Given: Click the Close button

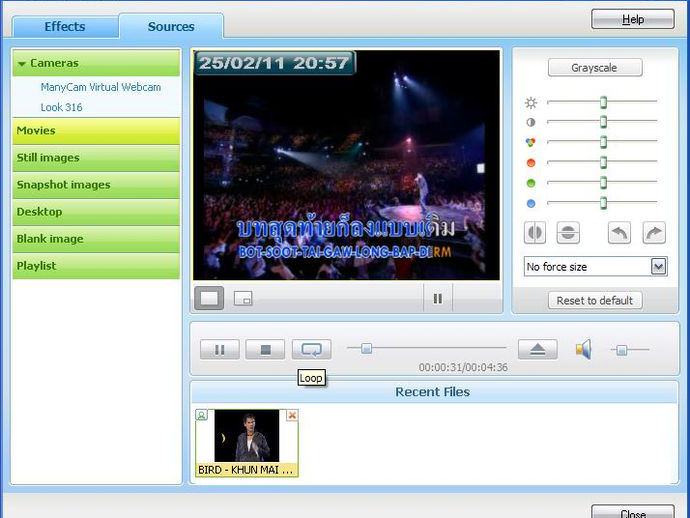Looking at the screenshot, I should (633, 512).
